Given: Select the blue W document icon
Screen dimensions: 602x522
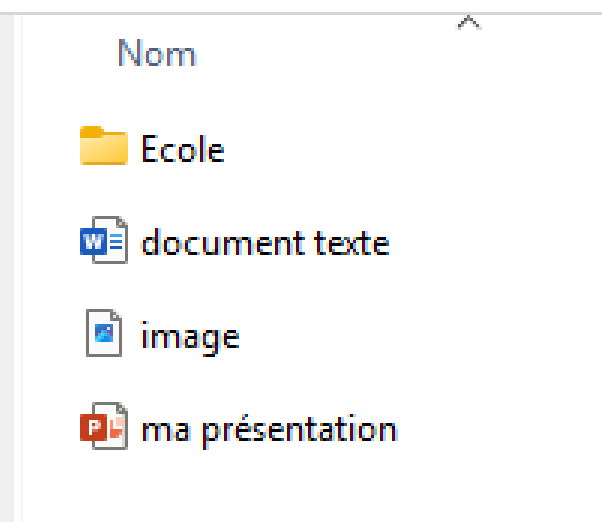Looking at the screenshot, I should pyautogui.click(x=103, y=242).
